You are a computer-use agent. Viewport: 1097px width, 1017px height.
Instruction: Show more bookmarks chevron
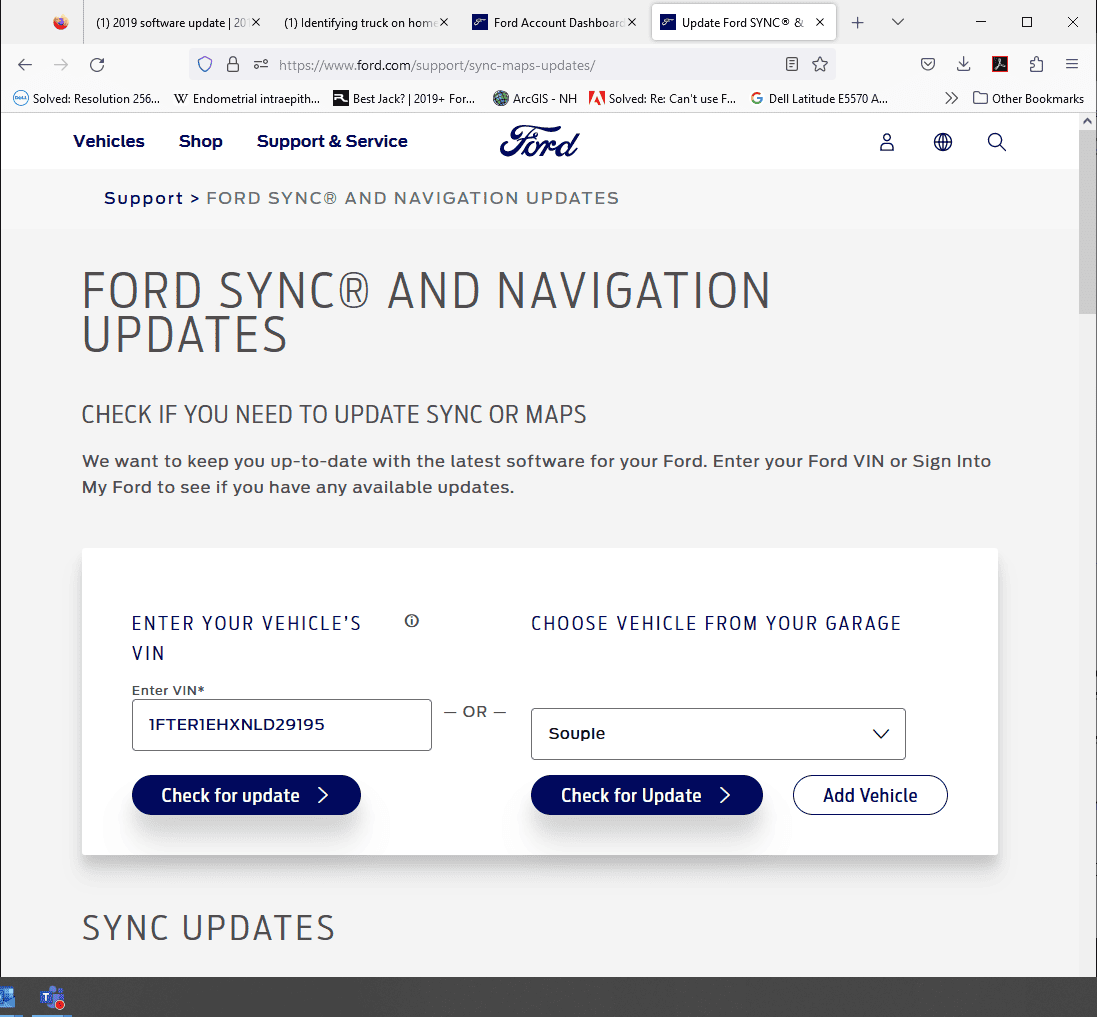[x=951, y=99]
